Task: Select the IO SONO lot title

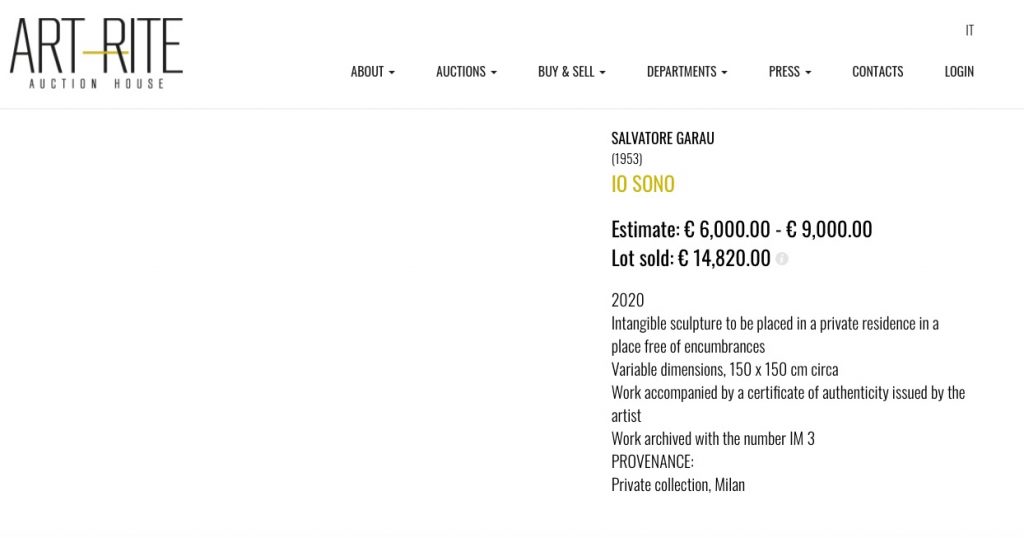Action: [x=643, y=184]
